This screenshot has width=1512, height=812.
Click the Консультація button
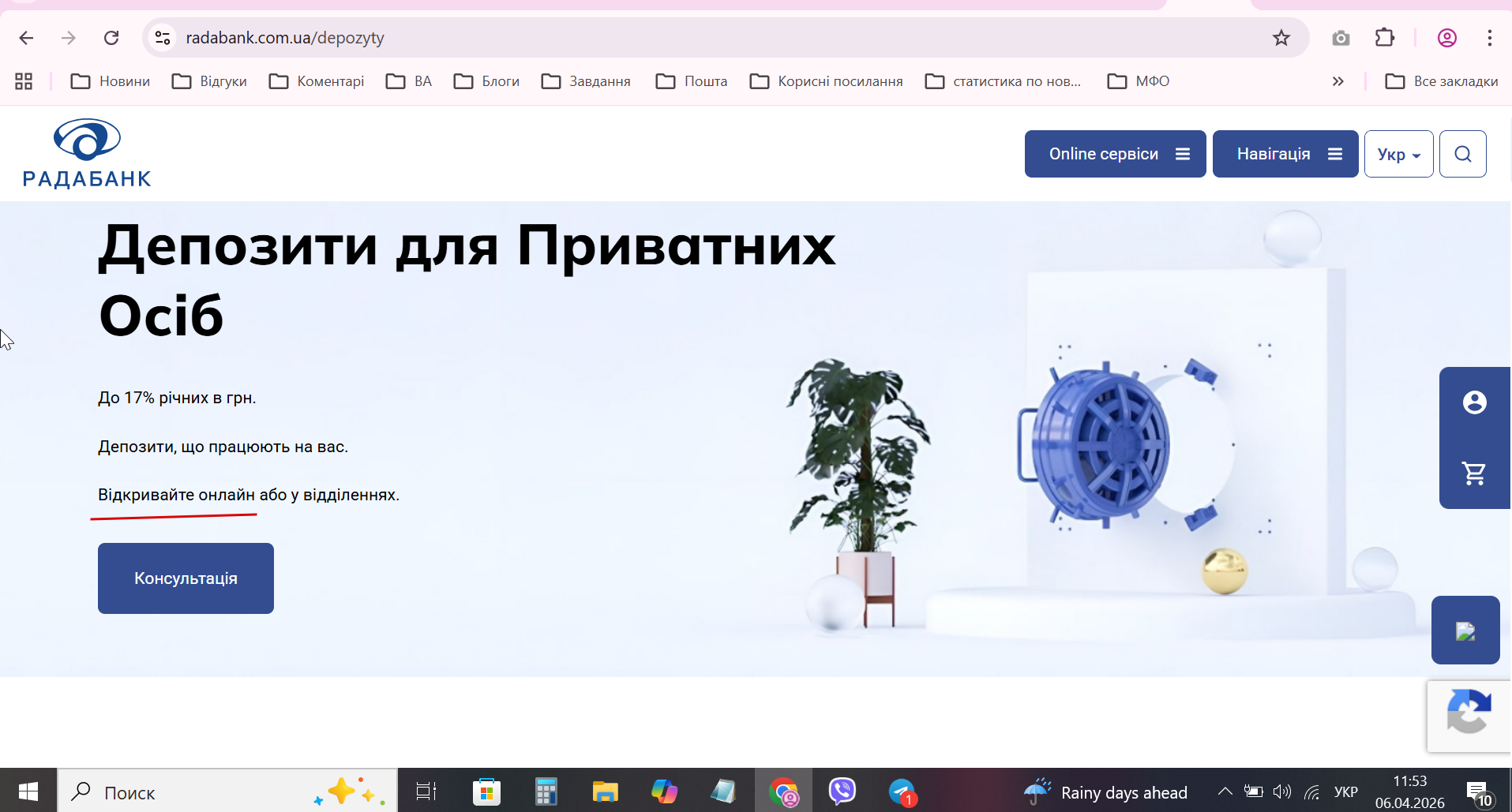(186, 578)
